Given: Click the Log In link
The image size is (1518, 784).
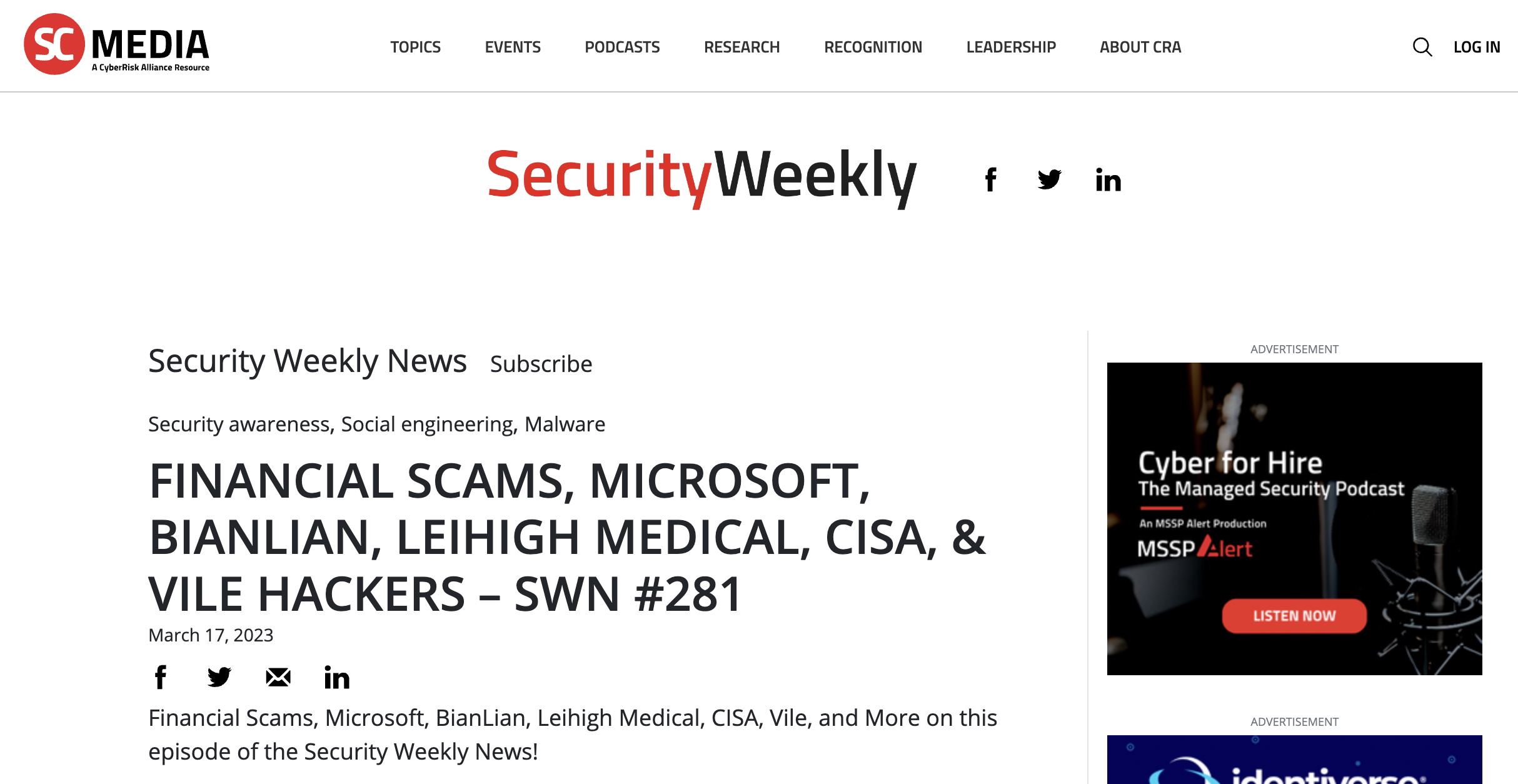Looking at the screenshot, I should click(x=1476, y=47).
